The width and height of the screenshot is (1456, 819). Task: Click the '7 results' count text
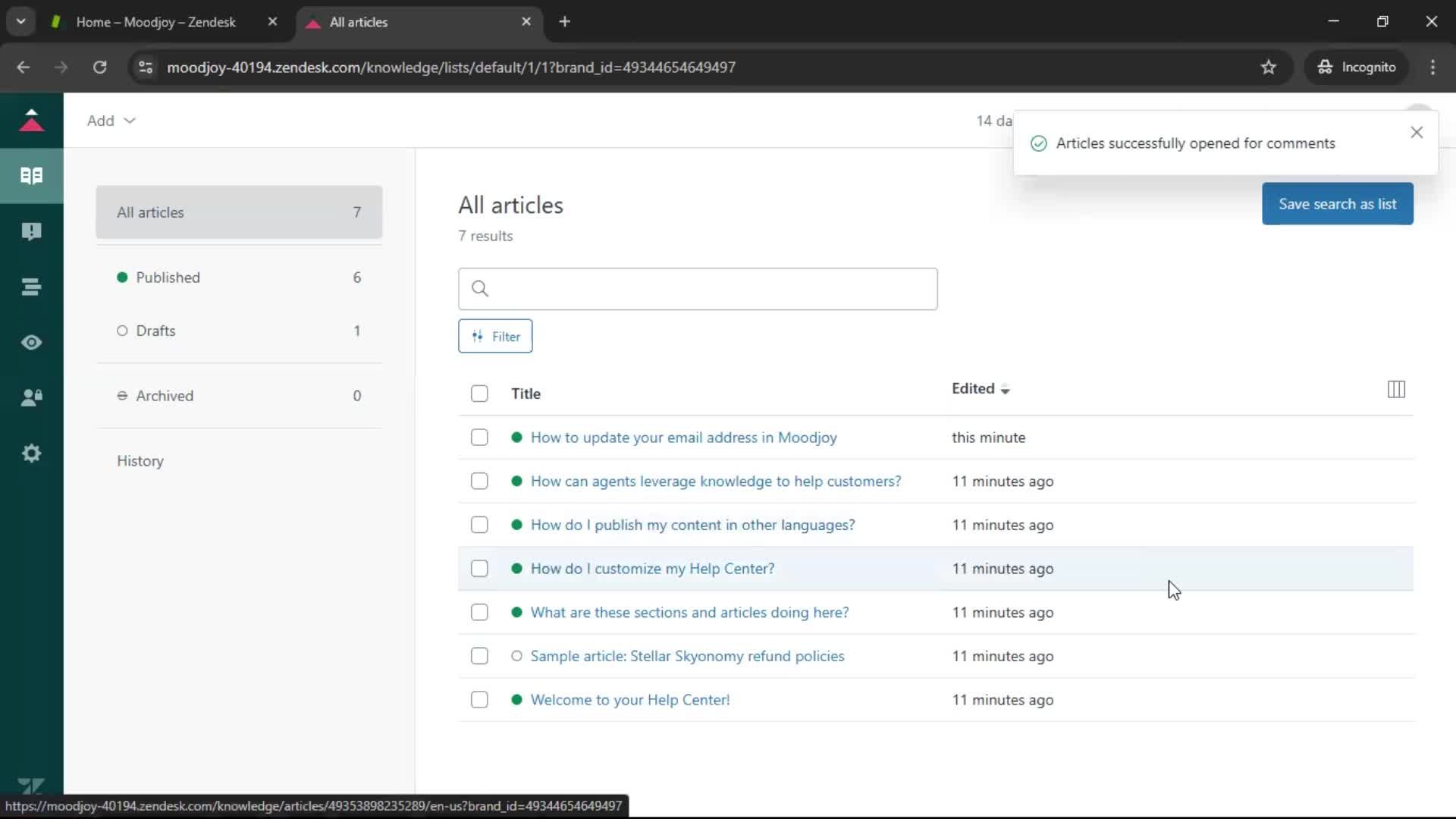(x=485, y=236)
